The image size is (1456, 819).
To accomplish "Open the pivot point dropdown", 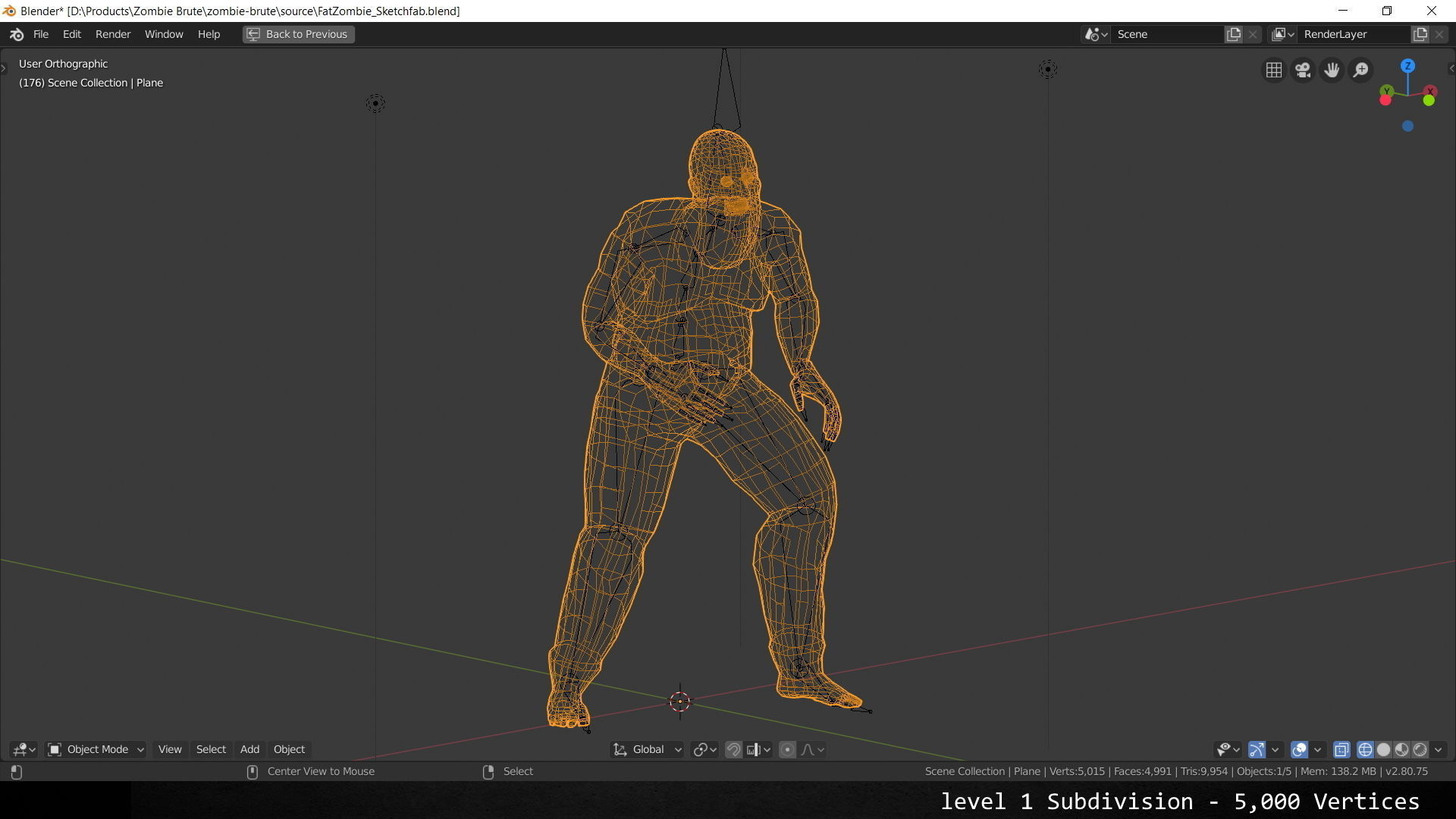I will (x=704, y=750).
